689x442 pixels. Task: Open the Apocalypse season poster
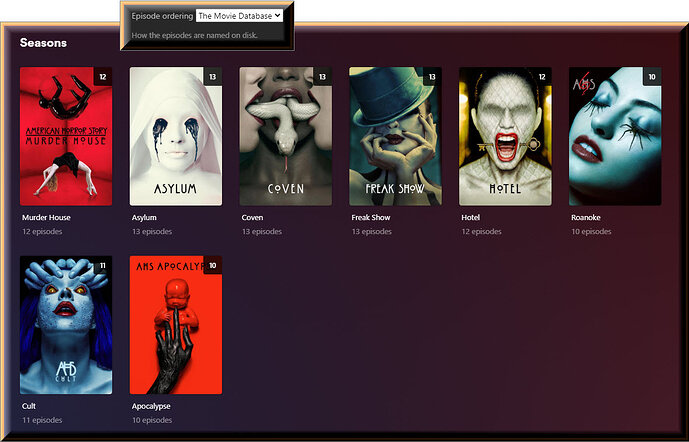coord(176,325)
